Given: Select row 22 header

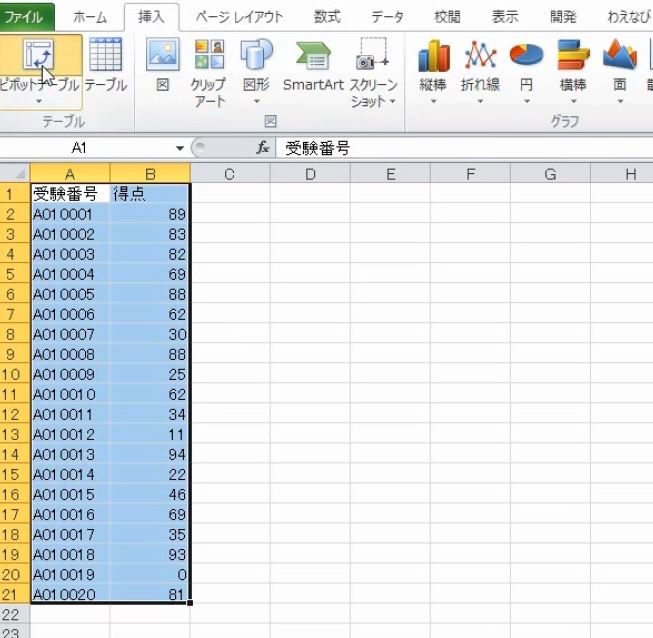Looking at the screenshot, I should tap(15, 614).
